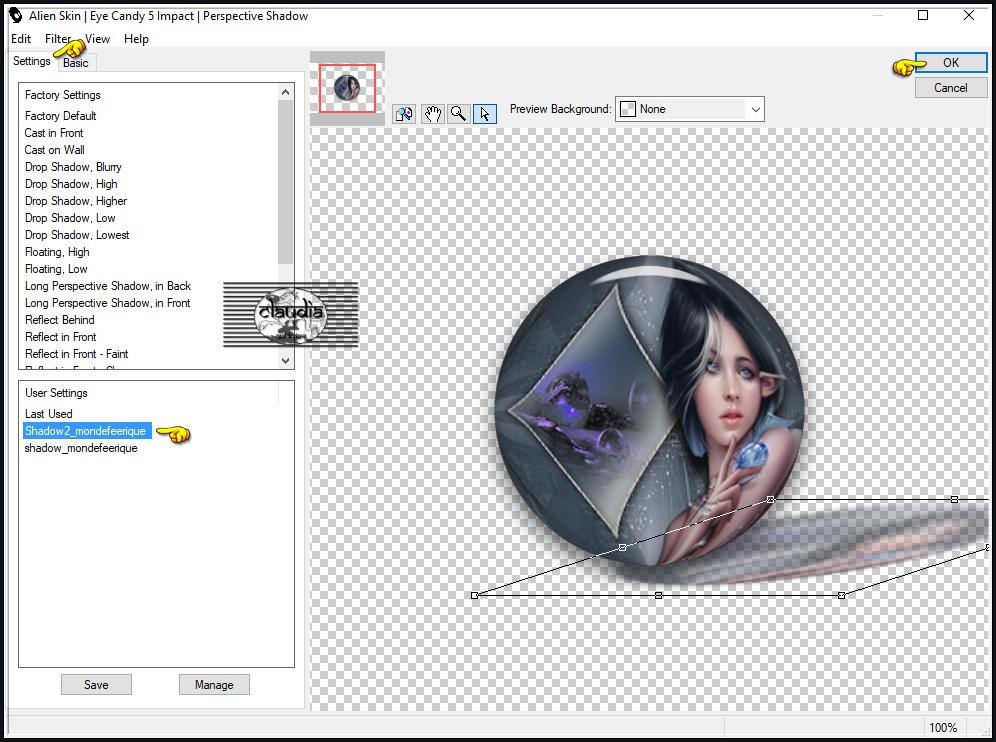
Task: Click the Factory Settings scroll up arrow
Action: pos(286,92)
